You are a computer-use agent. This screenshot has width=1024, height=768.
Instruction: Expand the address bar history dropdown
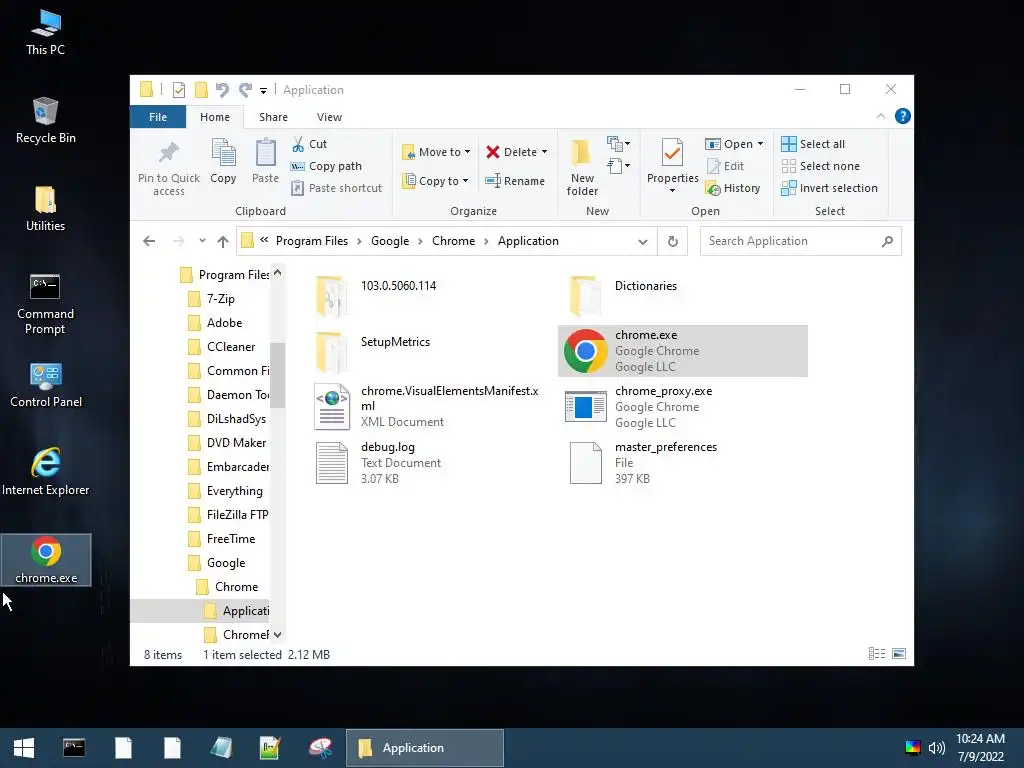click(643, 242)
